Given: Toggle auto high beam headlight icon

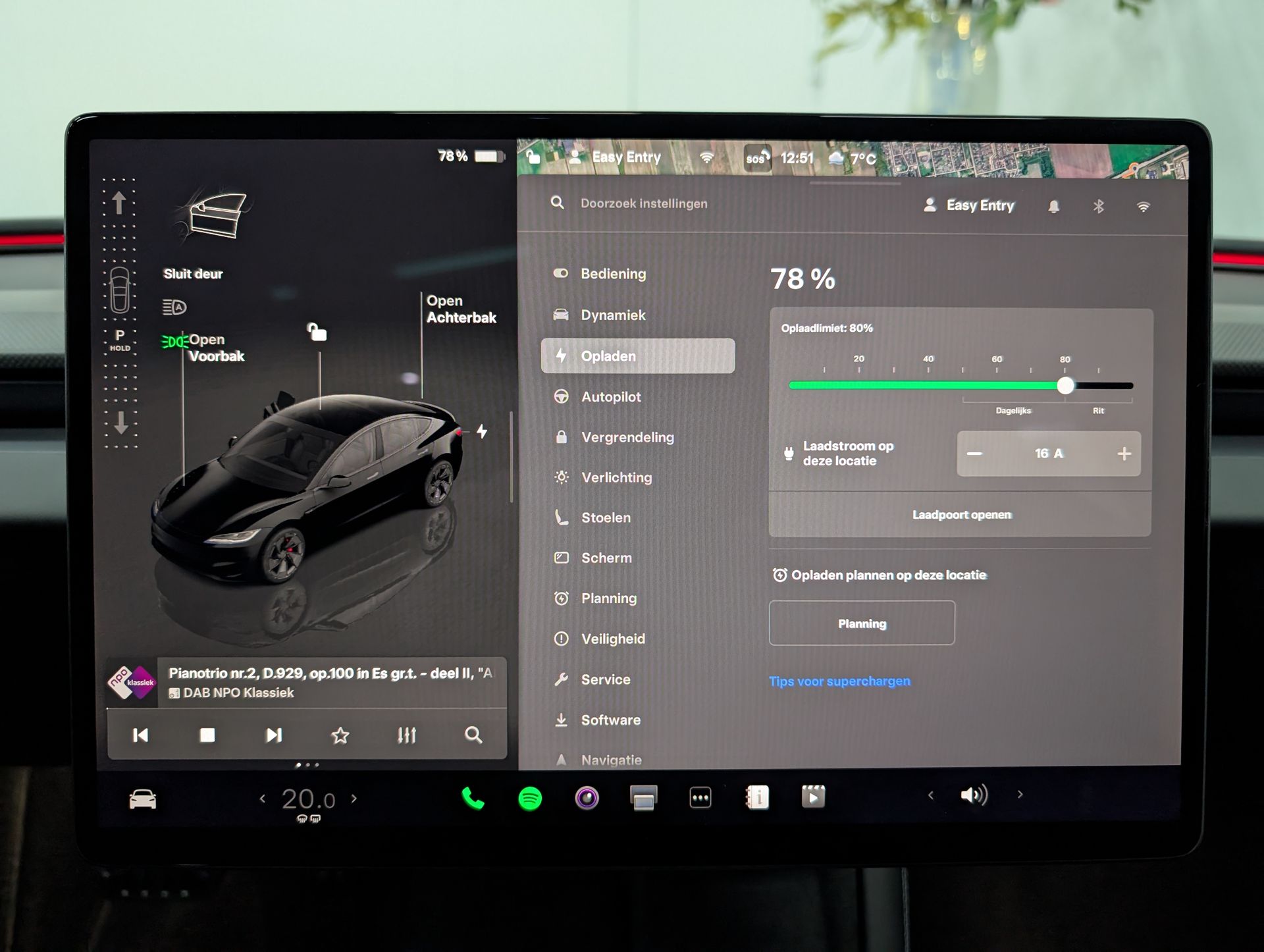Looking at the screenshot, I should pos(174,307).
